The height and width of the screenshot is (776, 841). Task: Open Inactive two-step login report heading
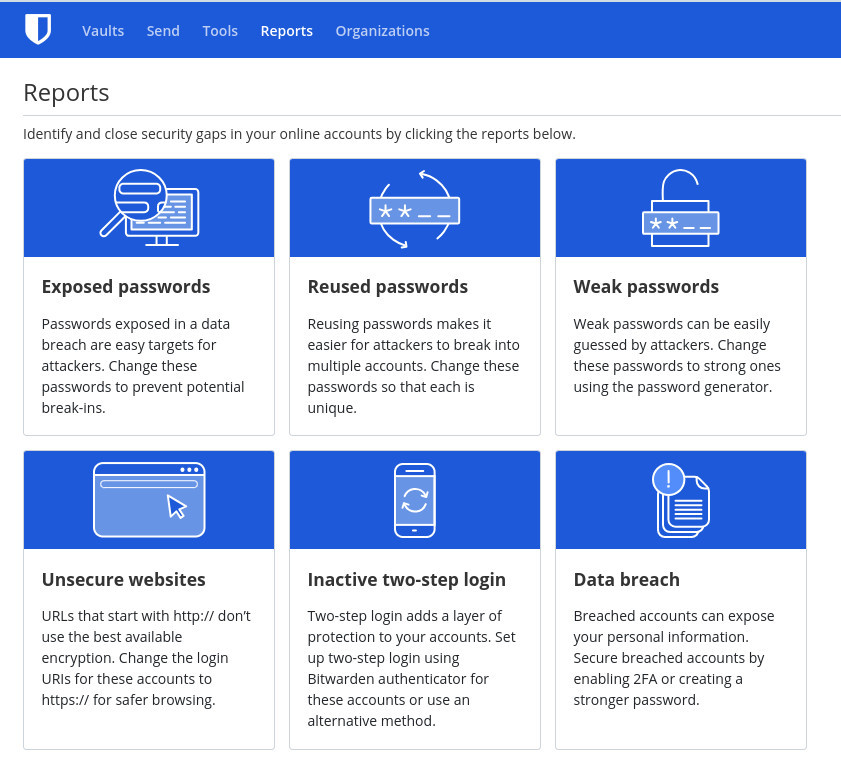click(406, 579)
